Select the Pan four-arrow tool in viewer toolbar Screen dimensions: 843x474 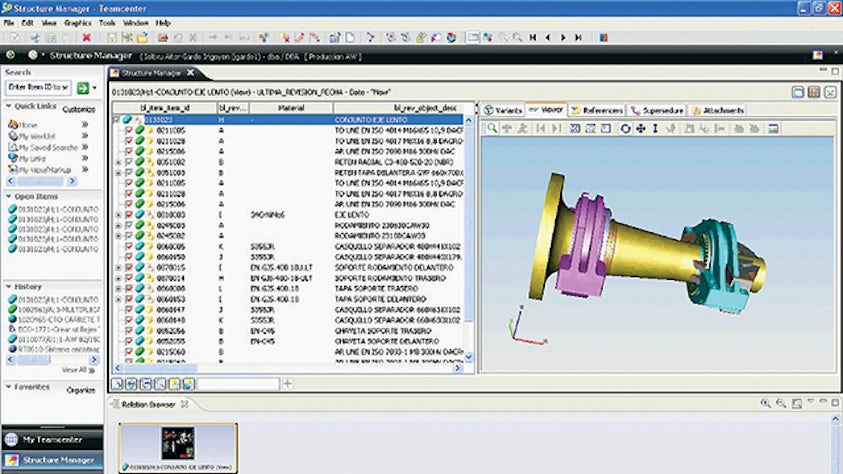(x=641, y=128)
